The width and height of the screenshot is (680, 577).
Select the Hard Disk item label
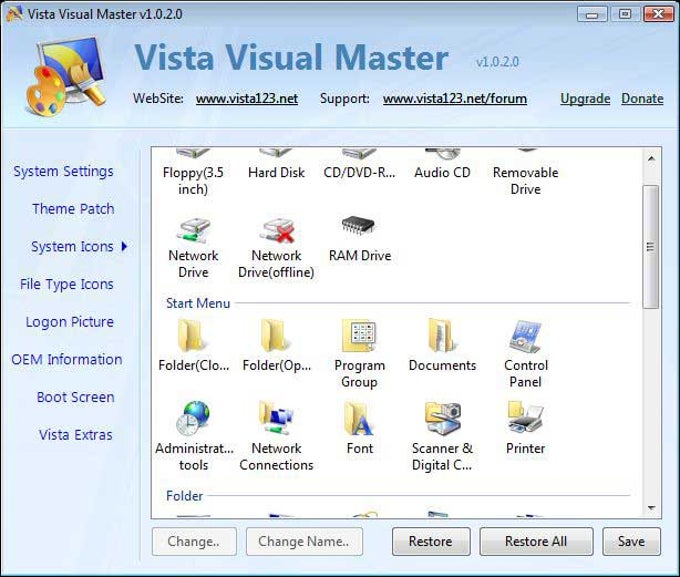[x=276, y=173]
